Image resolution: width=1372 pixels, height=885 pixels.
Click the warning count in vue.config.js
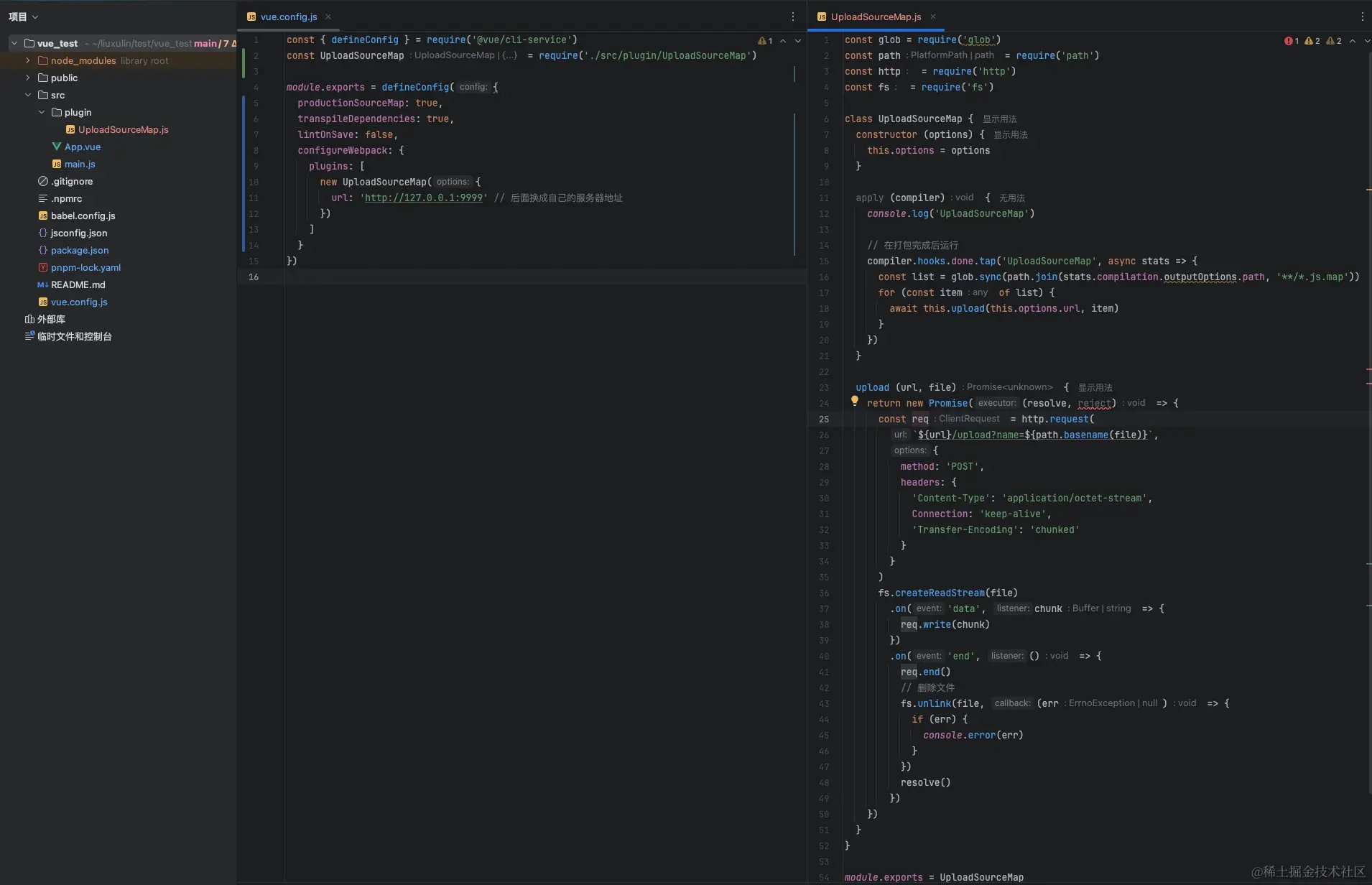click(x=765, y=41)
